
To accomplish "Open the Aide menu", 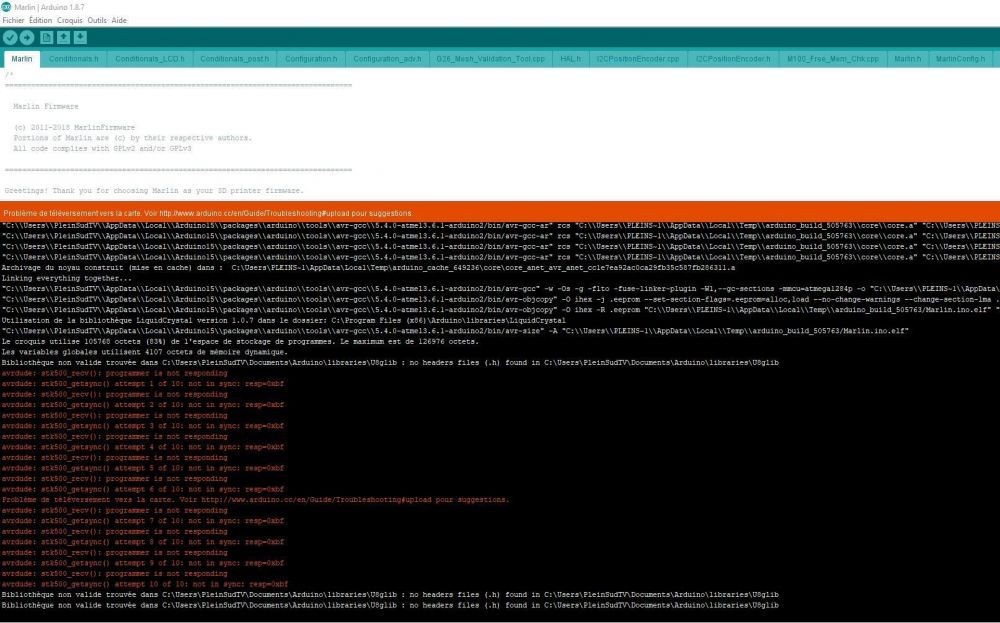I will tap(119, 20).
